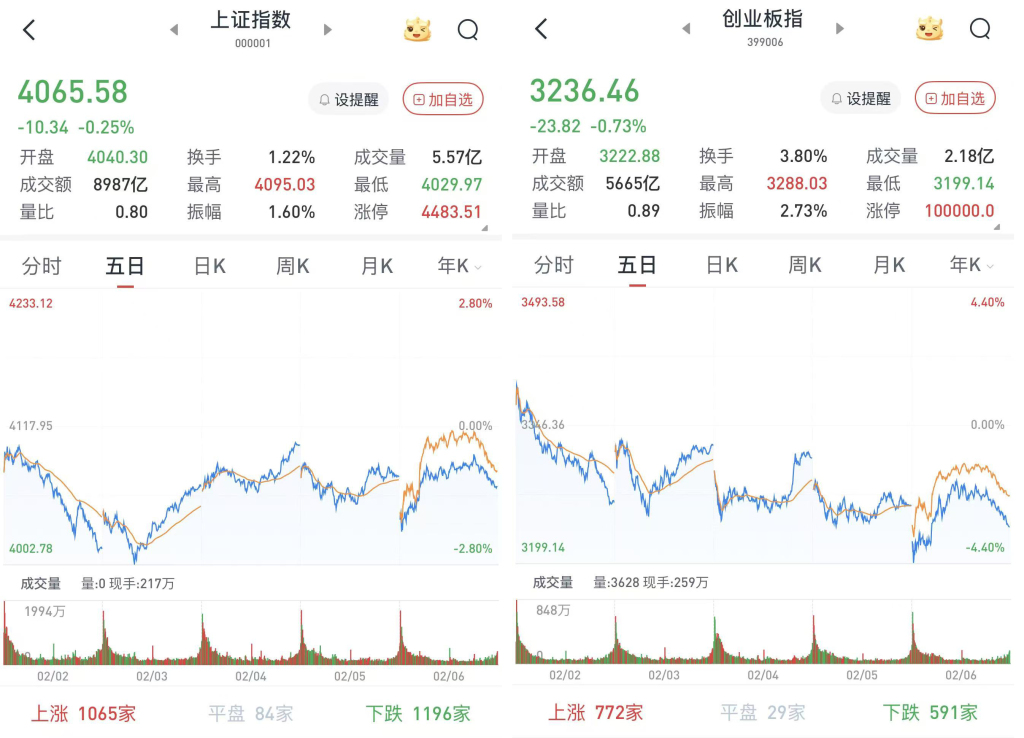Viewport: 1024px width, 738px height.
Task: Select the 02/04 date on the 上证指数 volume chart
Action: [251, 677]
